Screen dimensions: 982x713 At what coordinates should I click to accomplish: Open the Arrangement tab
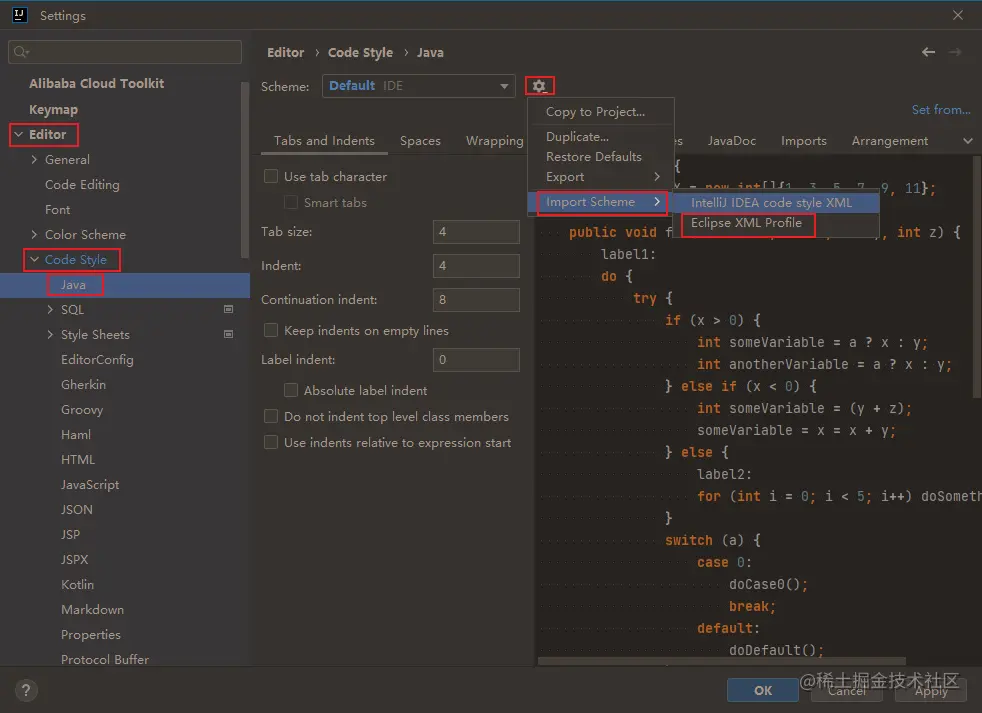(x=889, y=141)
